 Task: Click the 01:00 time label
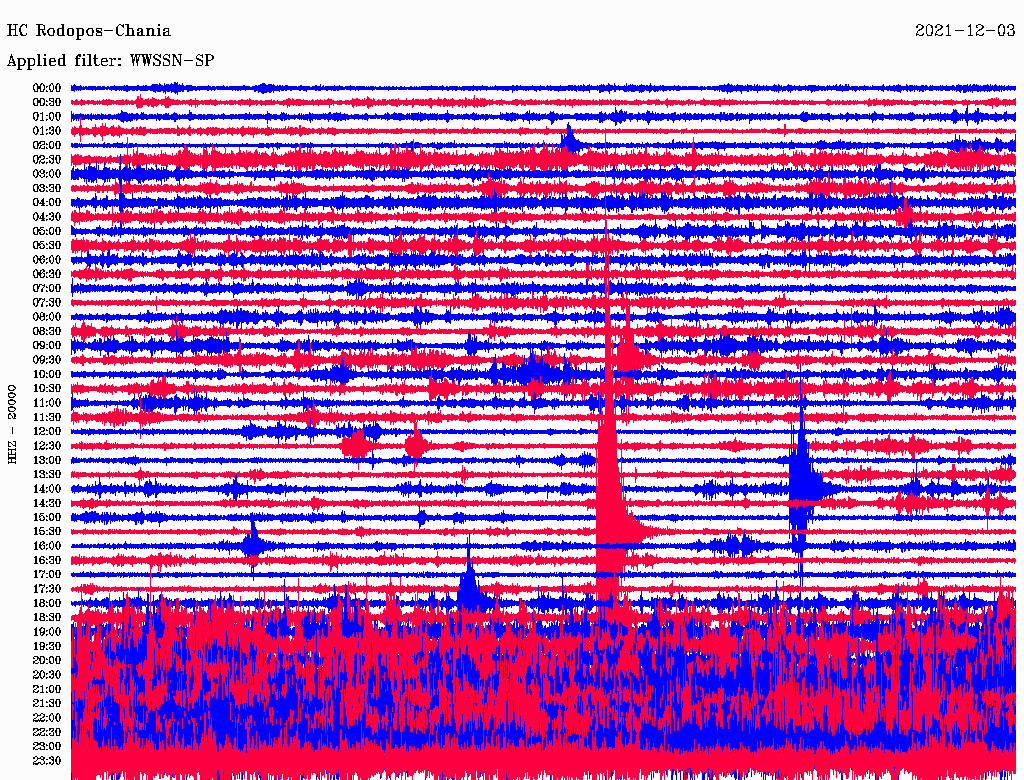[47, 116]
